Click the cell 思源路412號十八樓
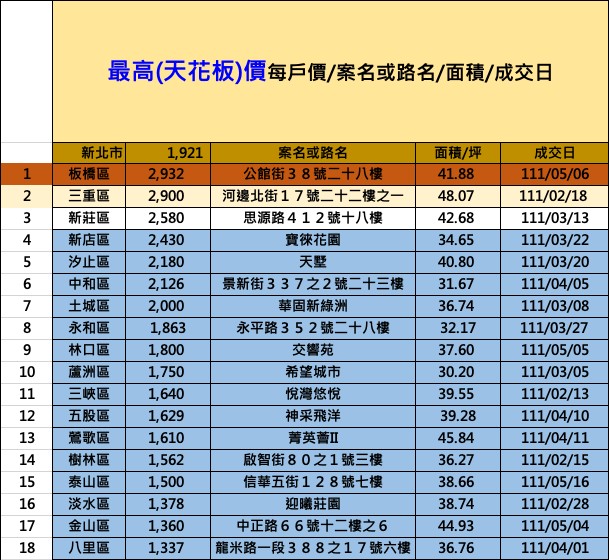 (313, 218)
